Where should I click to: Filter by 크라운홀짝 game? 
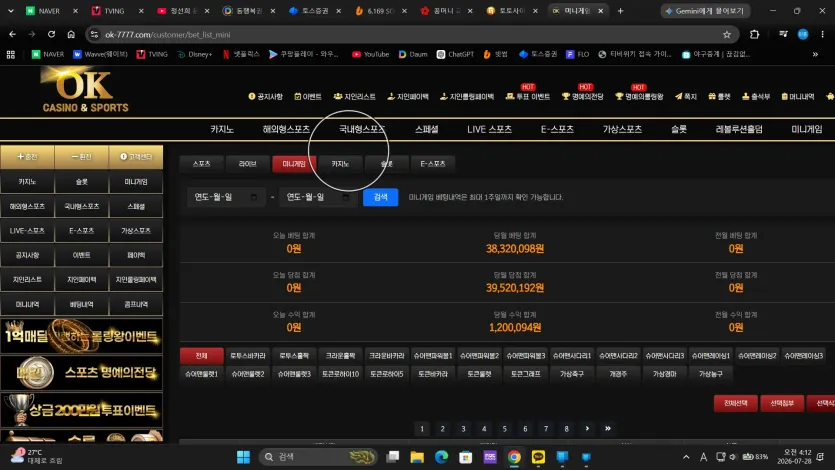pos(340,356)
